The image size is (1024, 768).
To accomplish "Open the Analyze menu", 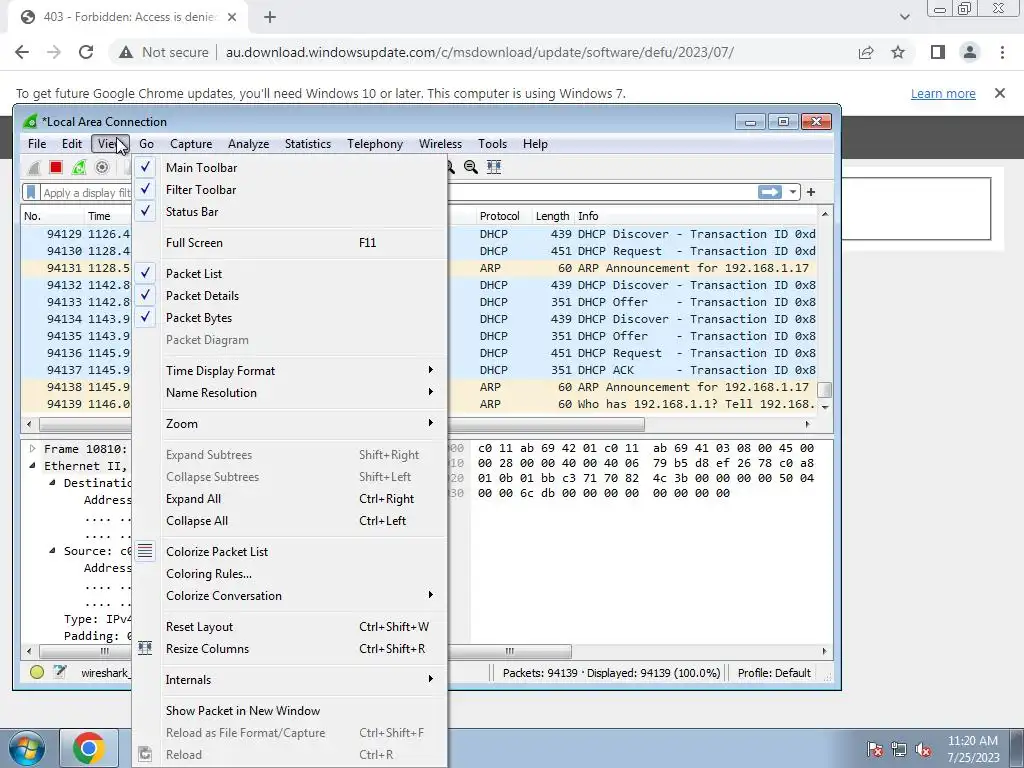I will [x=248, y=144].
